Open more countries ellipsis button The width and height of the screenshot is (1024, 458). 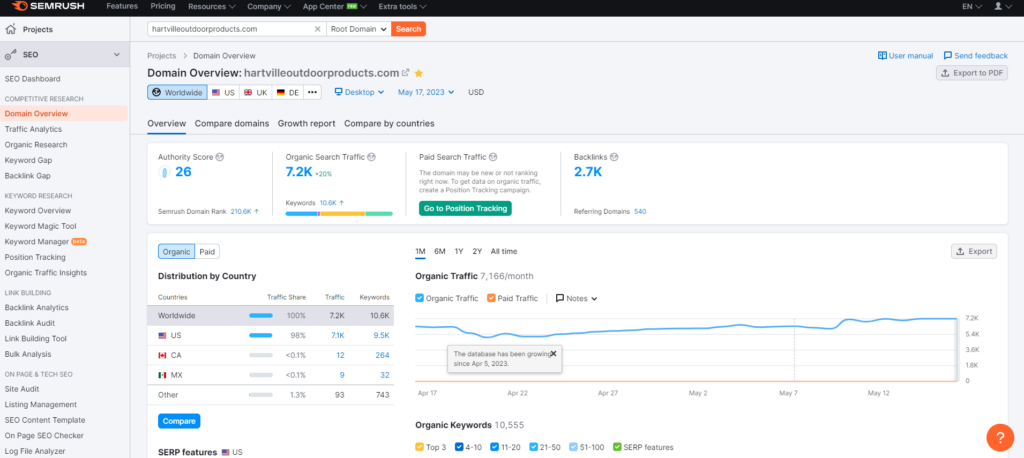point(313,92)
